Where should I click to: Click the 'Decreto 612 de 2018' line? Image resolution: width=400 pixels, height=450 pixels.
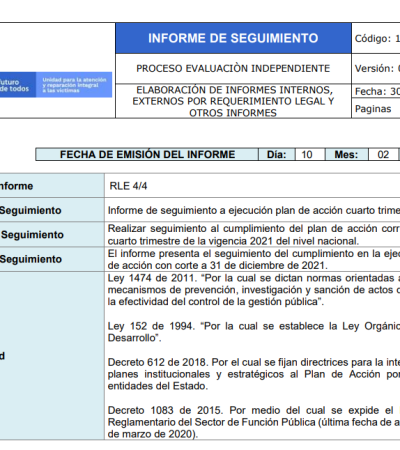[254, 362]
